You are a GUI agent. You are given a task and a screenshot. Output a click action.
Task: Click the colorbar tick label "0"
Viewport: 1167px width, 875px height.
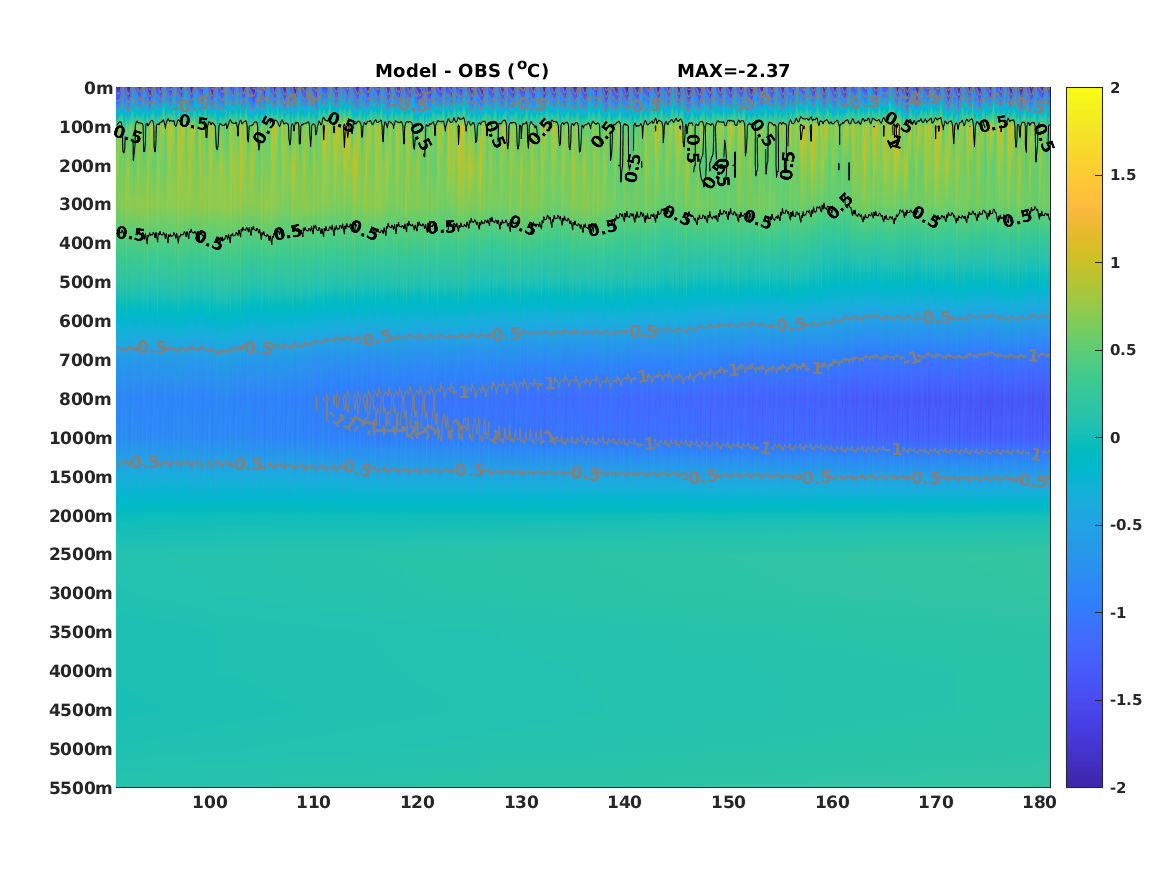pos(1115,438)
